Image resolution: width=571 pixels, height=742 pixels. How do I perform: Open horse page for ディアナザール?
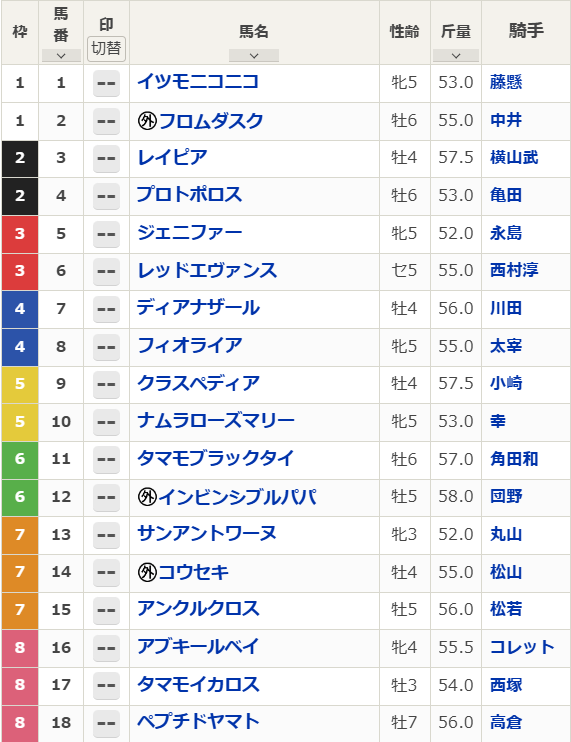click(x=198, y=308)
